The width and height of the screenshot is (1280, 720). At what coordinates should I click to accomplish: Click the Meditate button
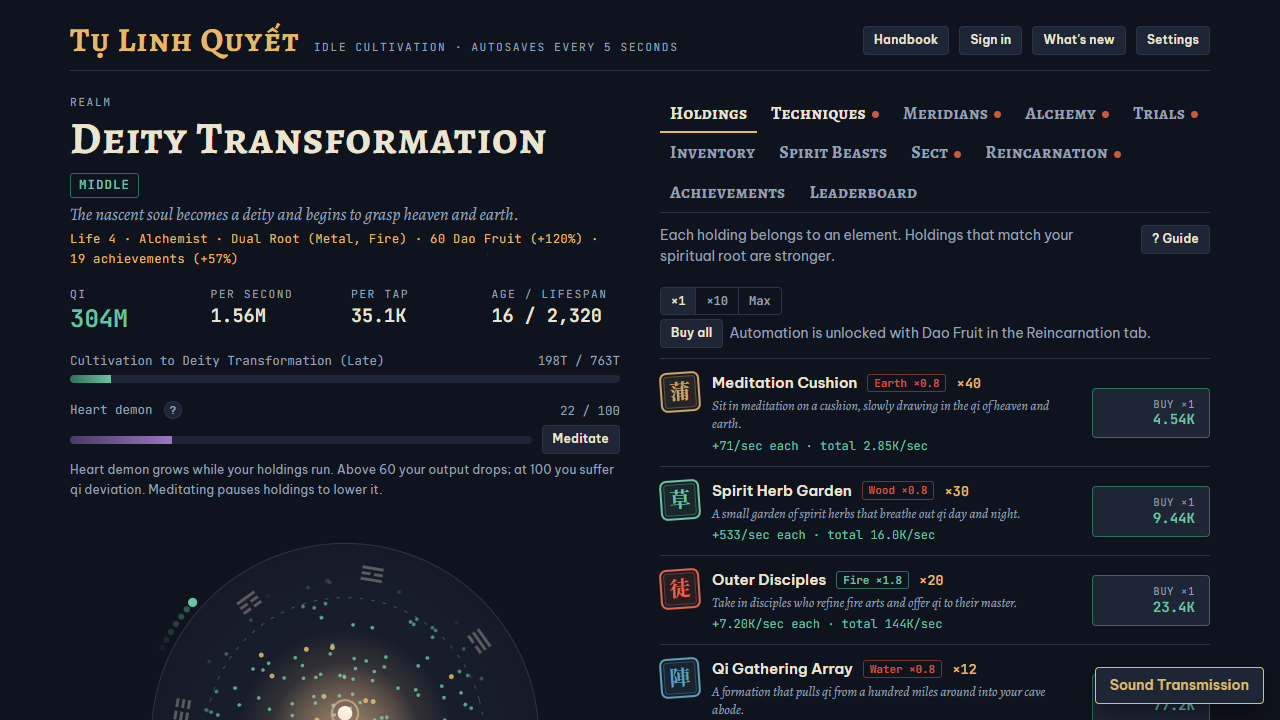[581, 439]
